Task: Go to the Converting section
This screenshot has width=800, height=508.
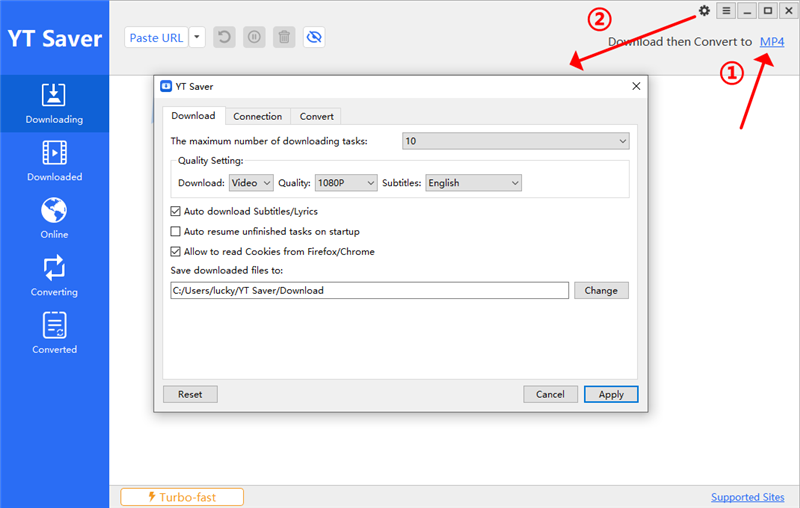Action: [54, 276]
